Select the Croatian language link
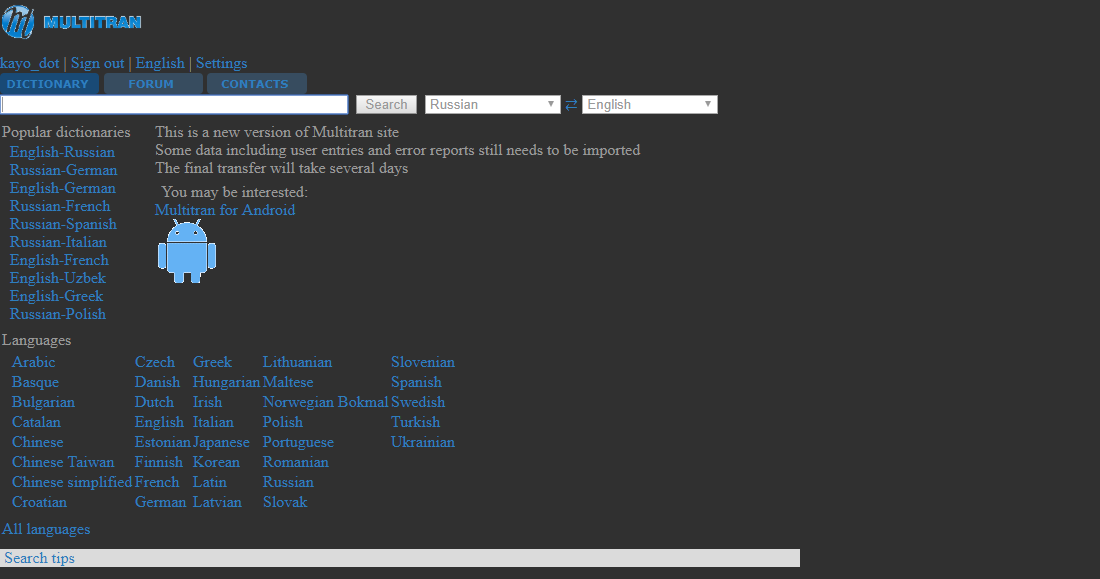The image size is (1100, 579). click(39, 503)
